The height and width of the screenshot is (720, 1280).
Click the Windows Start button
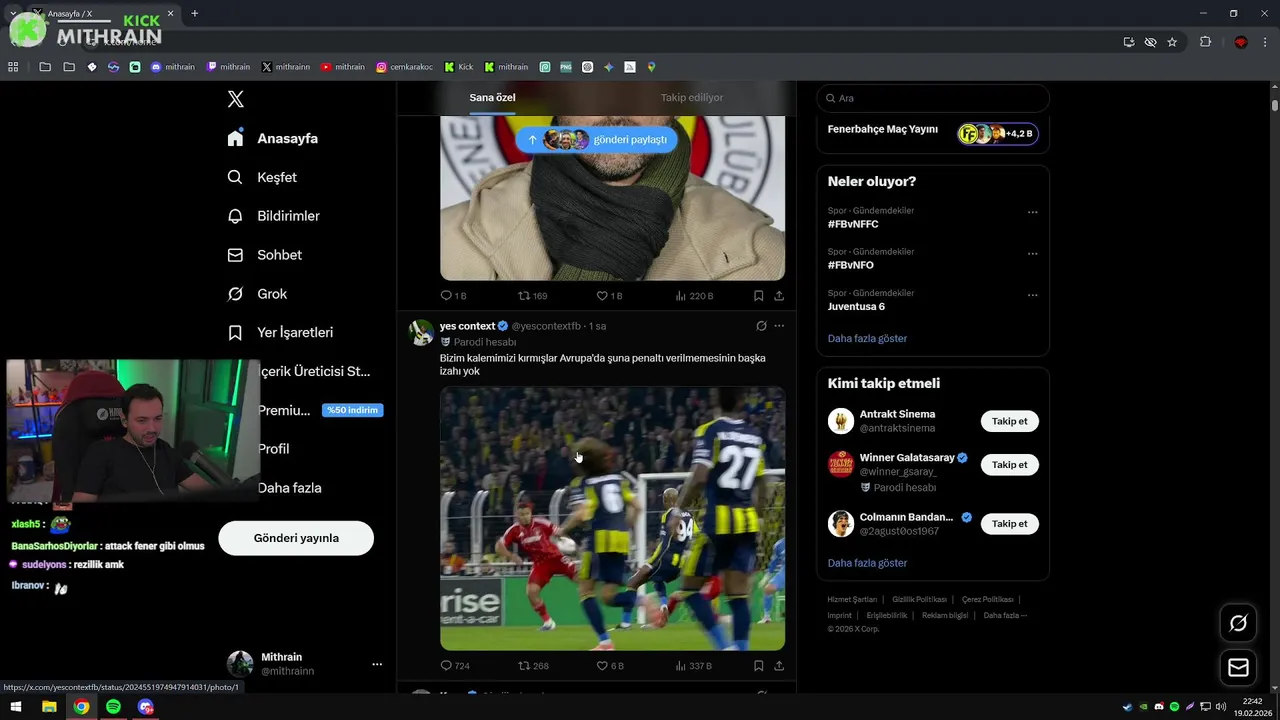click(16, 707)
